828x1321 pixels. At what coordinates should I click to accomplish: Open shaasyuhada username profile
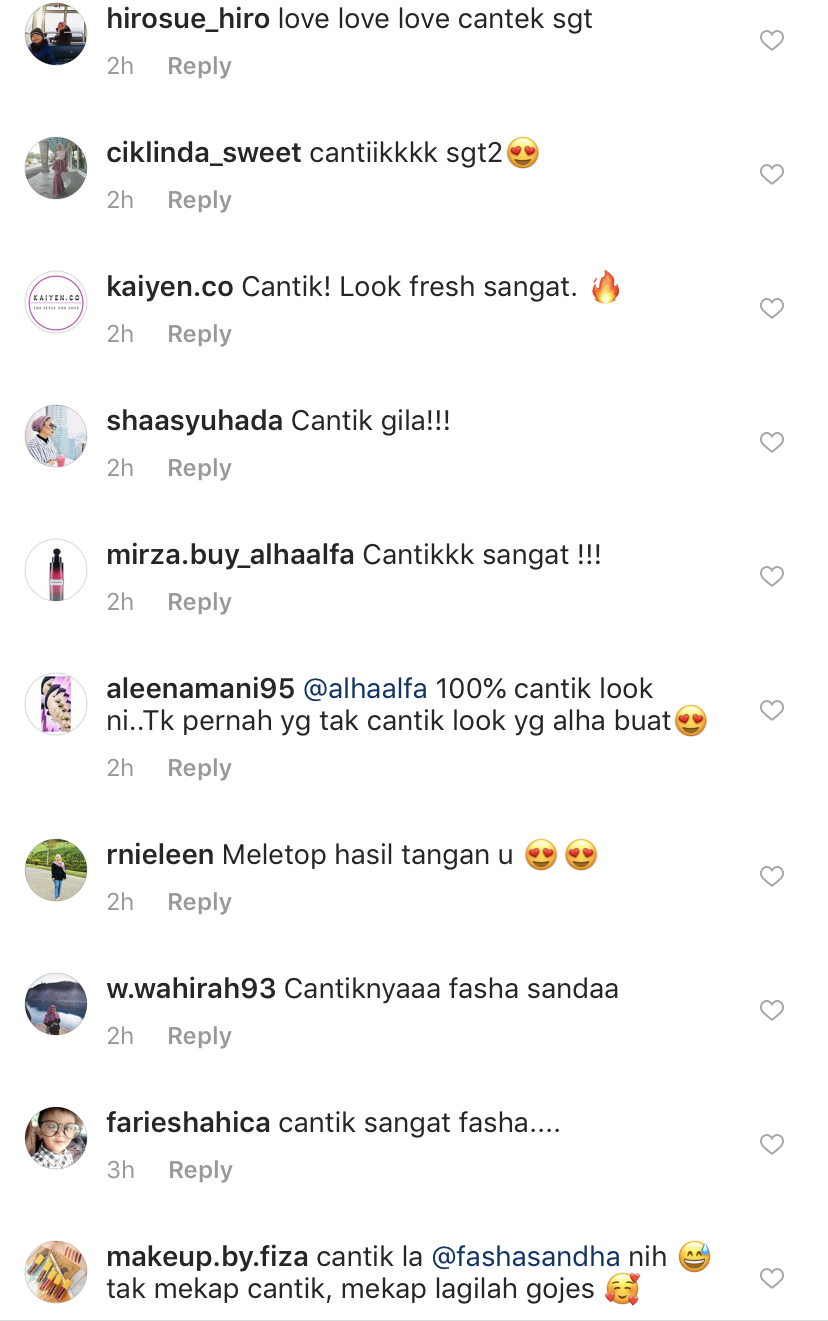tap(195, 421)
